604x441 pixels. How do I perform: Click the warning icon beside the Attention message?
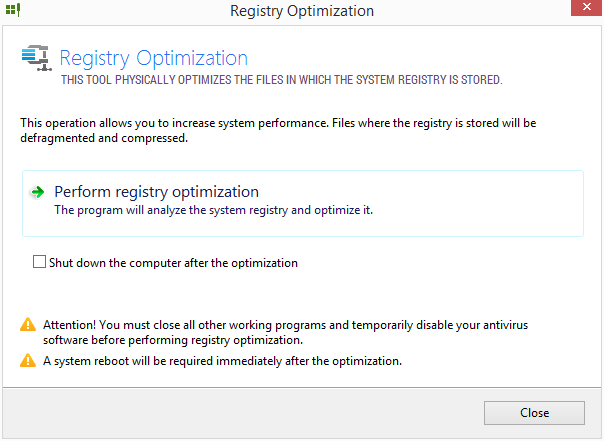point(28,325)
